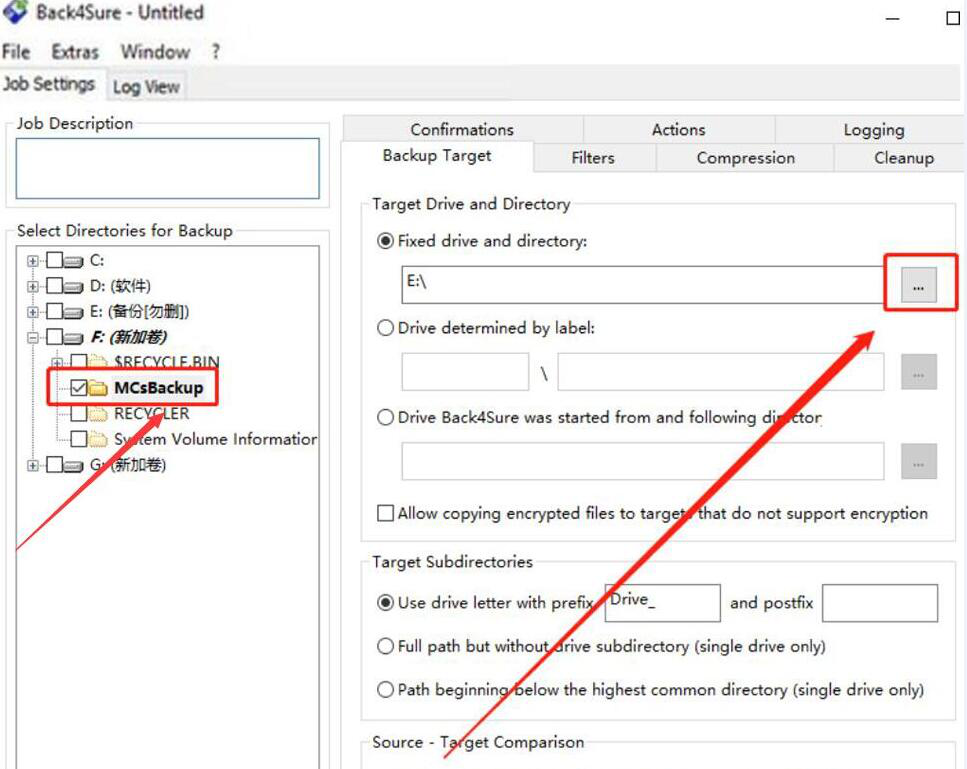Click the F: (新加卷) drive icon
The height and width of the screenshot is (769, 967).
point(73,338)
